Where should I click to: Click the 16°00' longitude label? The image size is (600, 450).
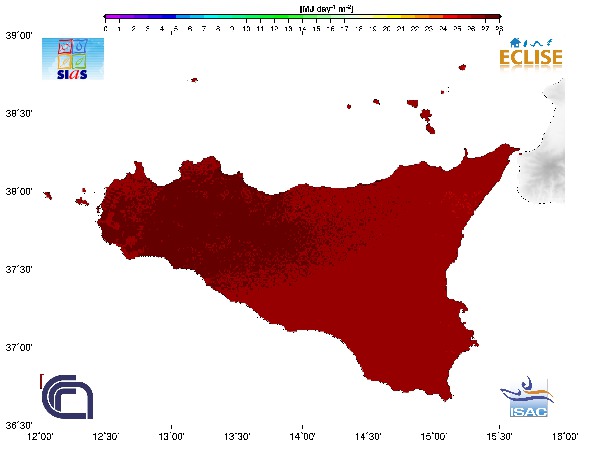pos(565,436)
